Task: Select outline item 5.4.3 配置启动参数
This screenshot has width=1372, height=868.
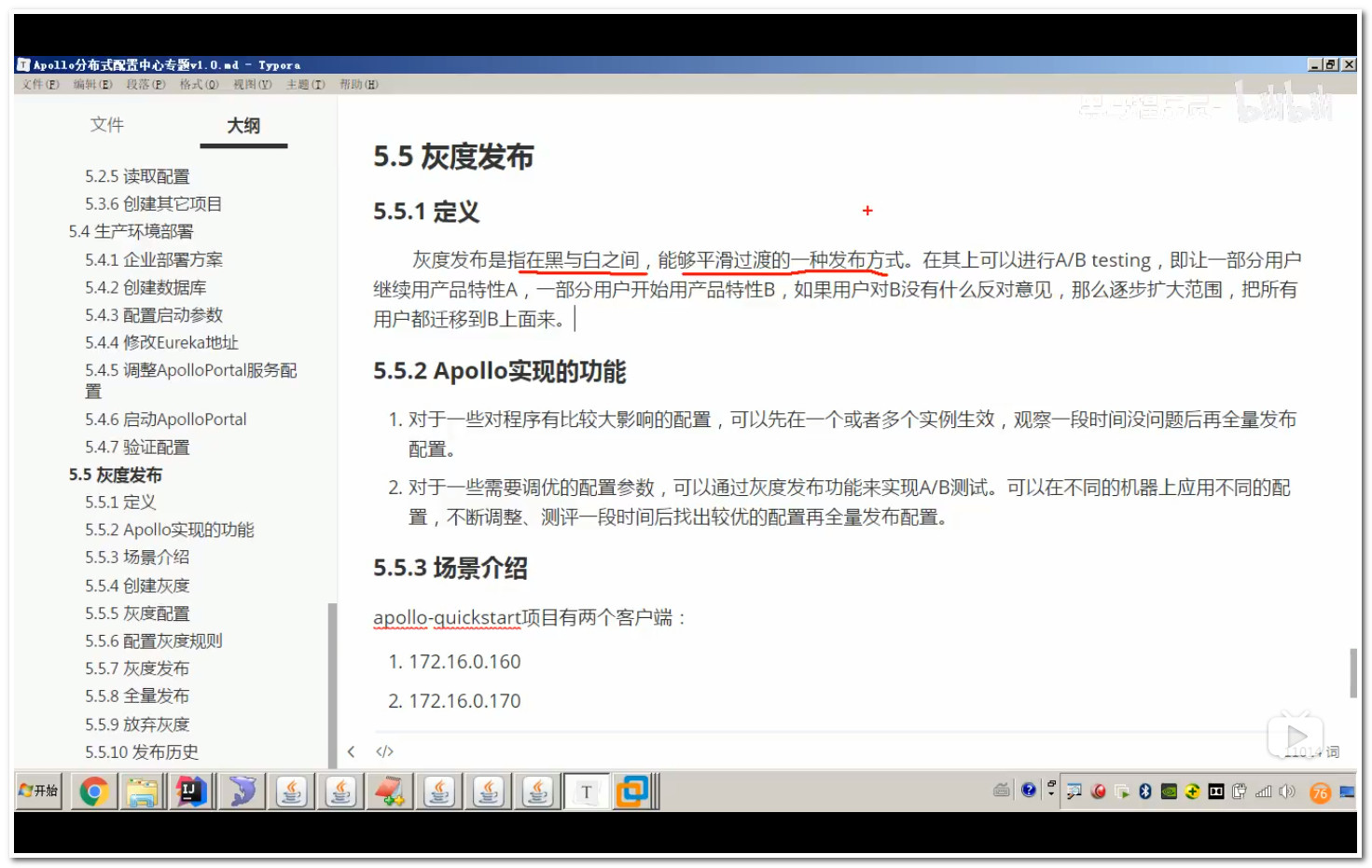Action: [x=154, y=314]
